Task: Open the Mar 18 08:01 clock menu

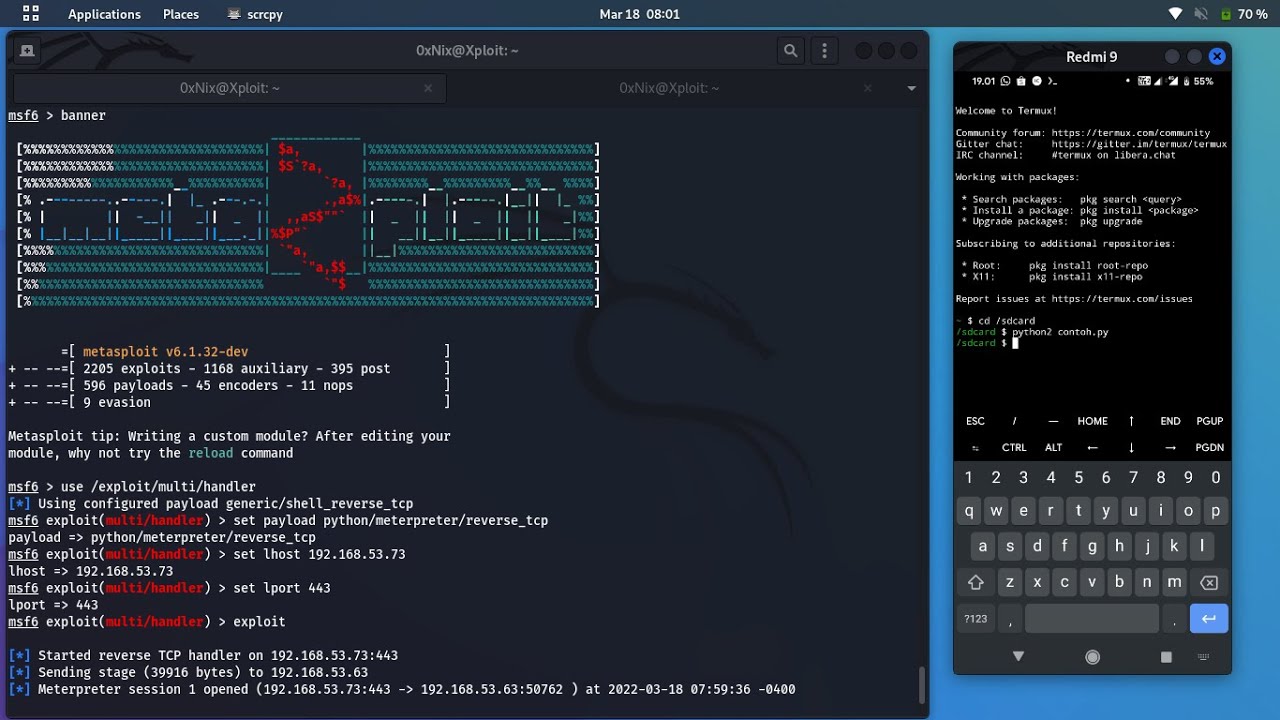Action: pos(639,14)
